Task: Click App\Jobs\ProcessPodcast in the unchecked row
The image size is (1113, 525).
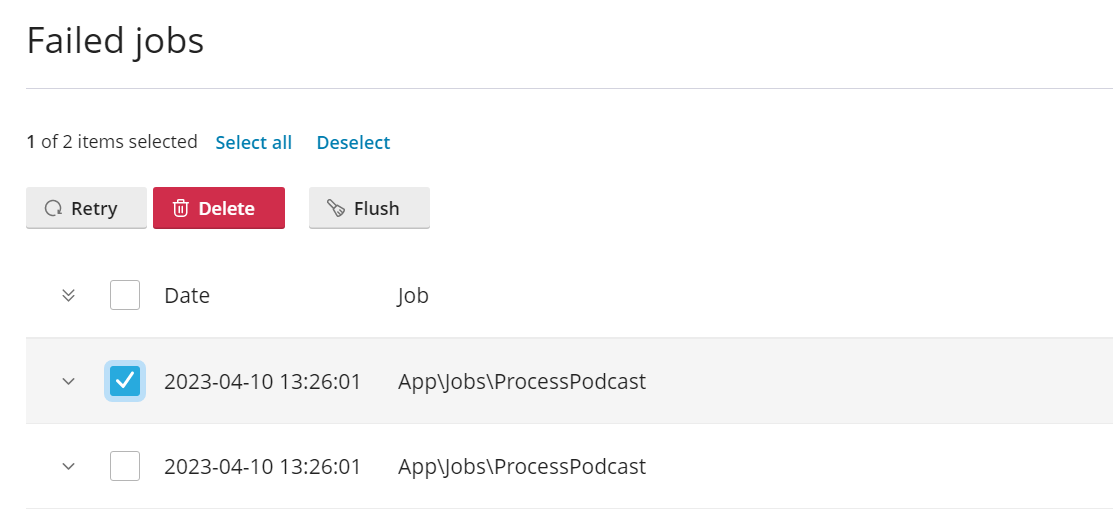Action: (522, 467)
